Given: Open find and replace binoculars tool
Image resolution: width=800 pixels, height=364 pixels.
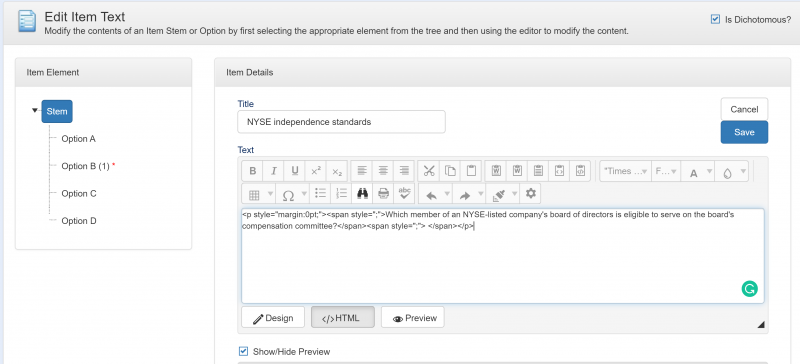Looking at the screenshot, I should [x=363, y=194].
